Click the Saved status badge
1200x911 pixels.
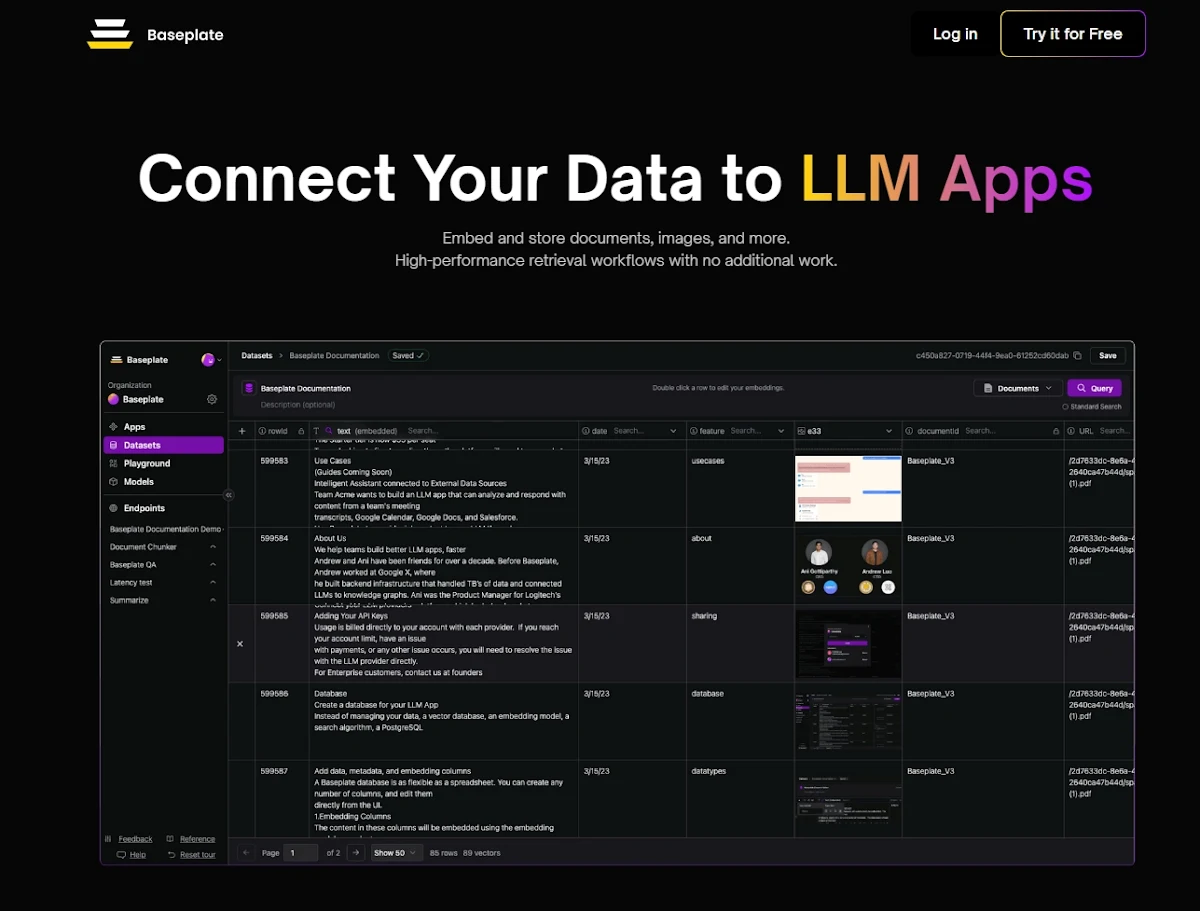[x=408, y=355]
